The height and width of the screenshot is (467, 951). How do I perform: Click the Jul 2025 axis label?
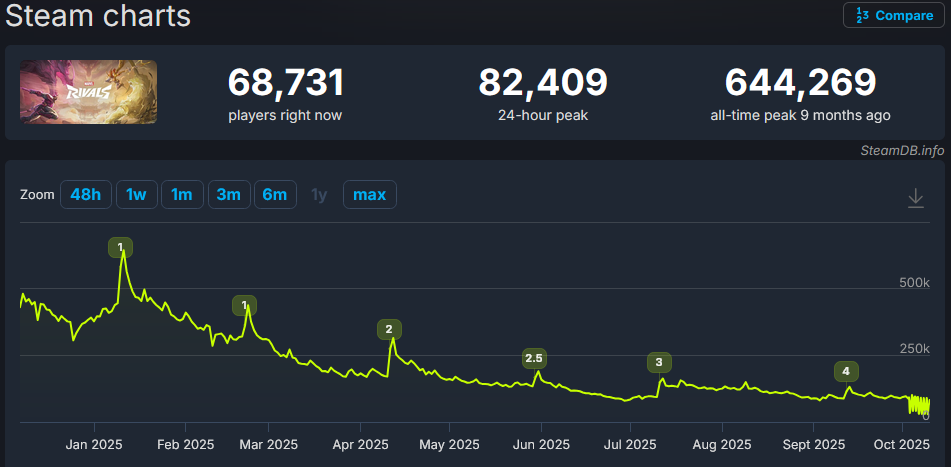(x=630, y=445)
